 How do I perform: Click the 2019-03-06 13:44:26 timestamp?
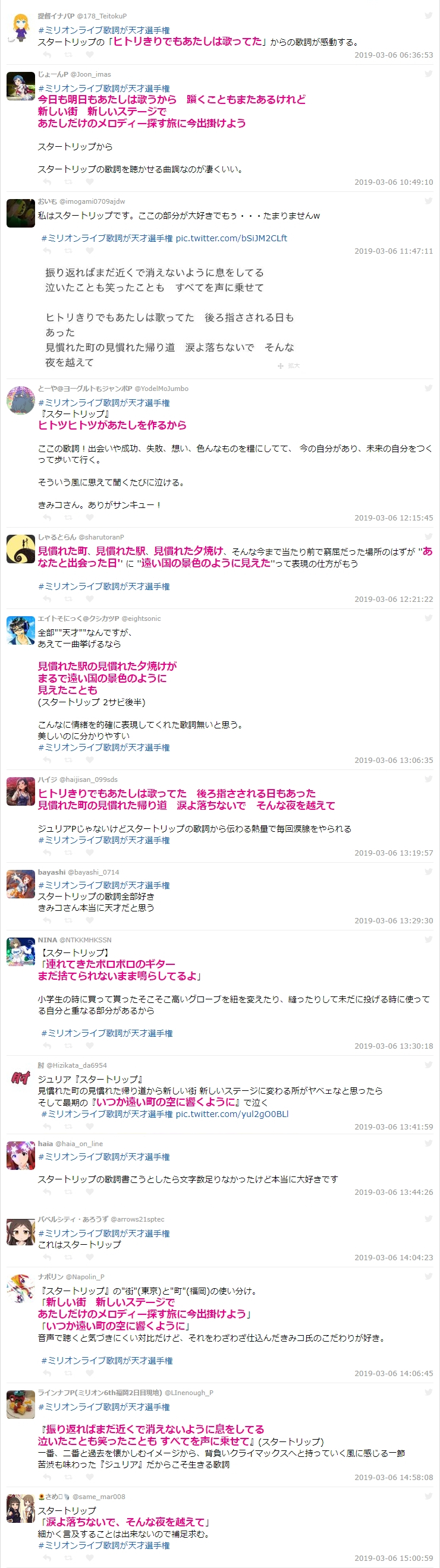394,1192
